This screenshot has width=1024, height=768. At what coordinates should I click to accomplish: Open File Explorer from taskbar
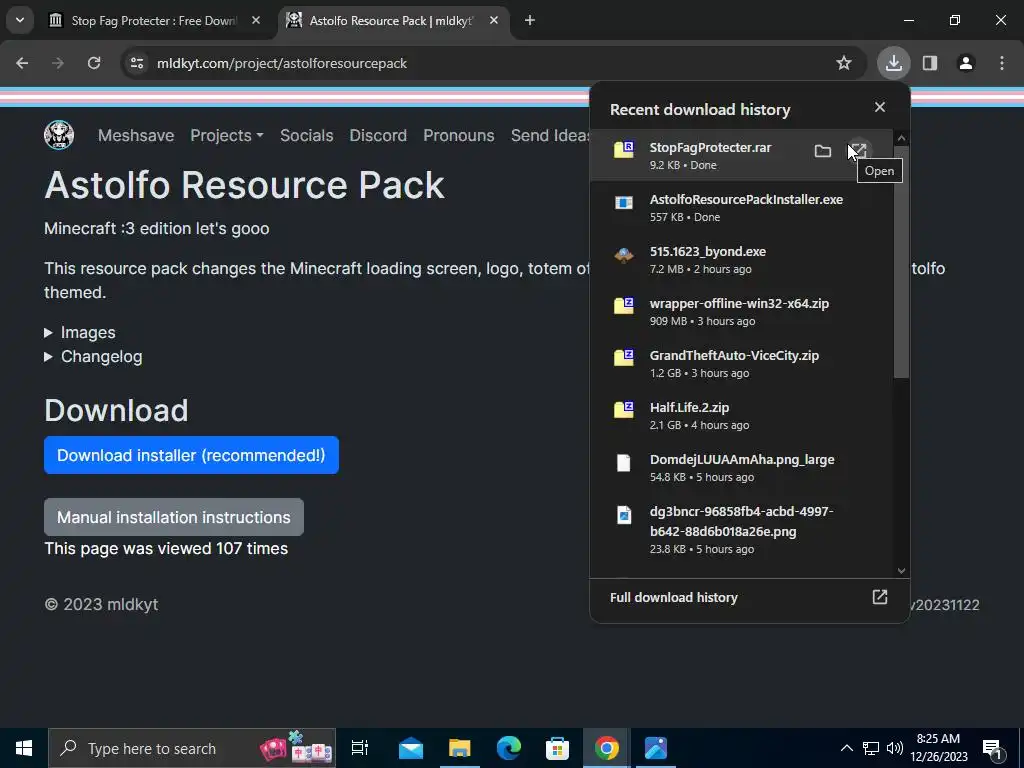tap(460, 748)
